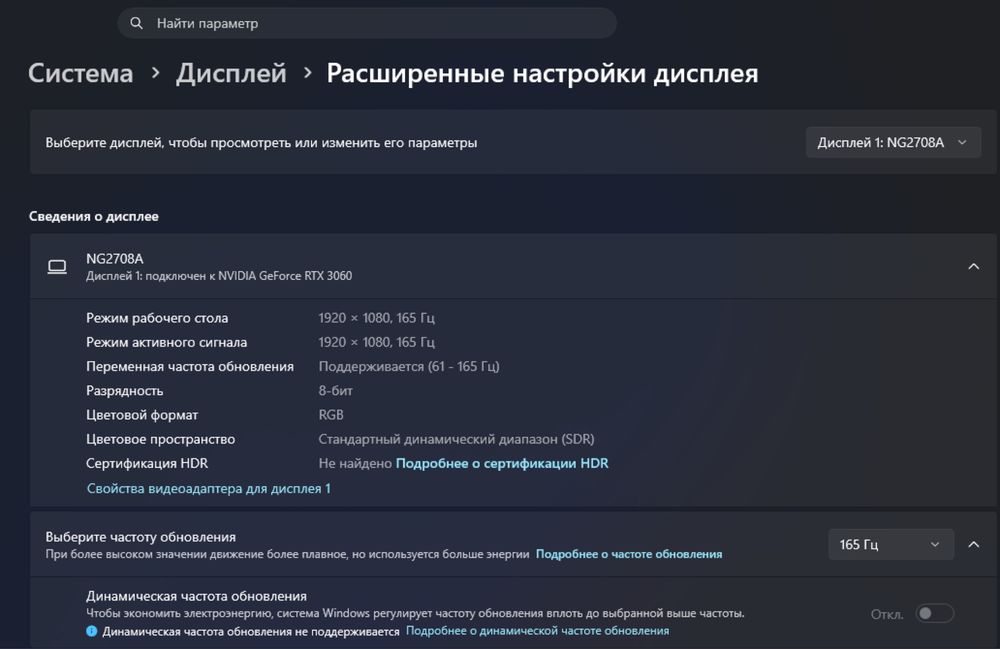The image size is (1000, 649).
Task: Click "Выберите частоту обновления" heading
Action: [x=140, y=537]
